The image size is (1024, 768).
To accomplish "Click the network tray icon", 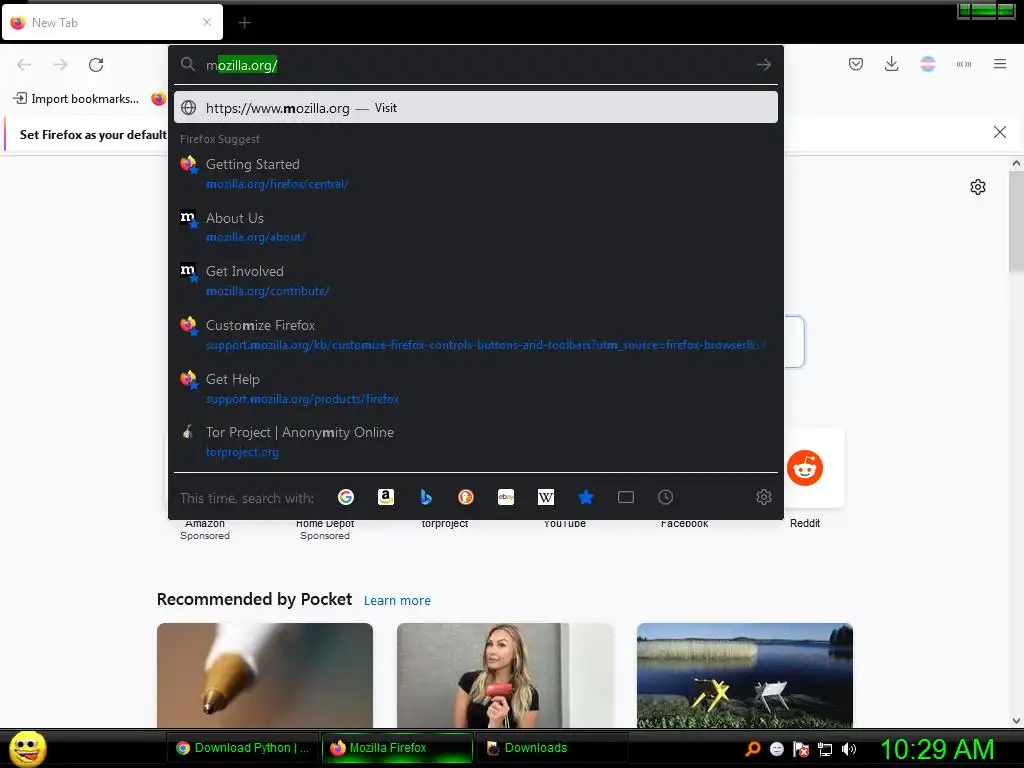I will pyautogui.click(x=825, y=749).
